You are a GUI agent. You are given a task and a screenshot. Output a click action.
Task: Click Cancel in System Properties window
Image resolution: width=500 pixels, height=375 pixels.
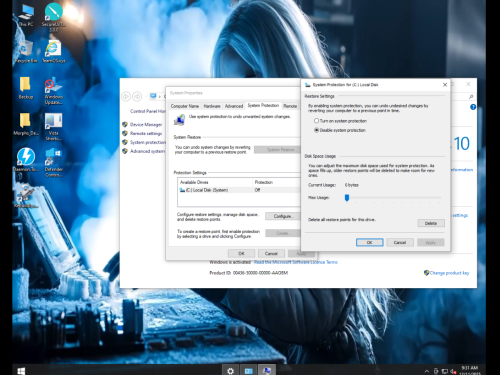point(271,253)
